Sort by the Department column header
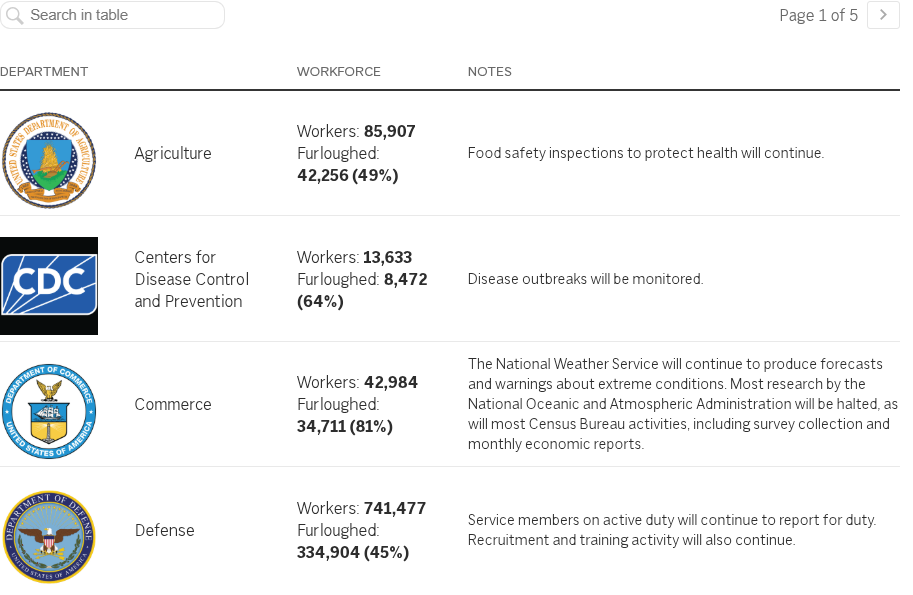This screenshot has width=913, height=595. tap(44, 72)
